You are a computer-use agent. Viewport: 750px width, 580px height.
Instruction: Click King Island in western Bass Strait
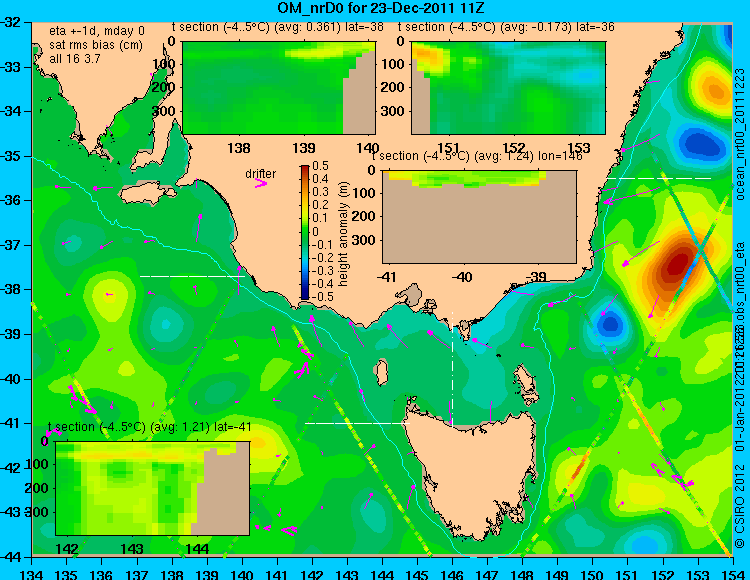pos(380,373)
